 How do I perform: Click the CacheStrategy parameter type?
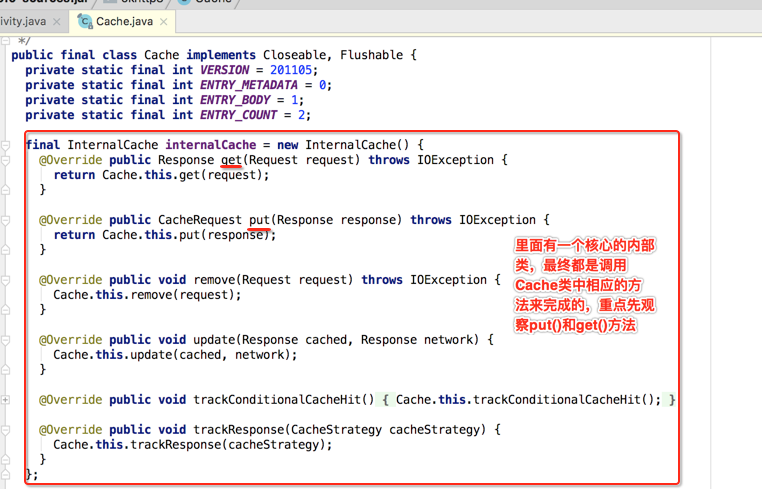click(336, 430)
